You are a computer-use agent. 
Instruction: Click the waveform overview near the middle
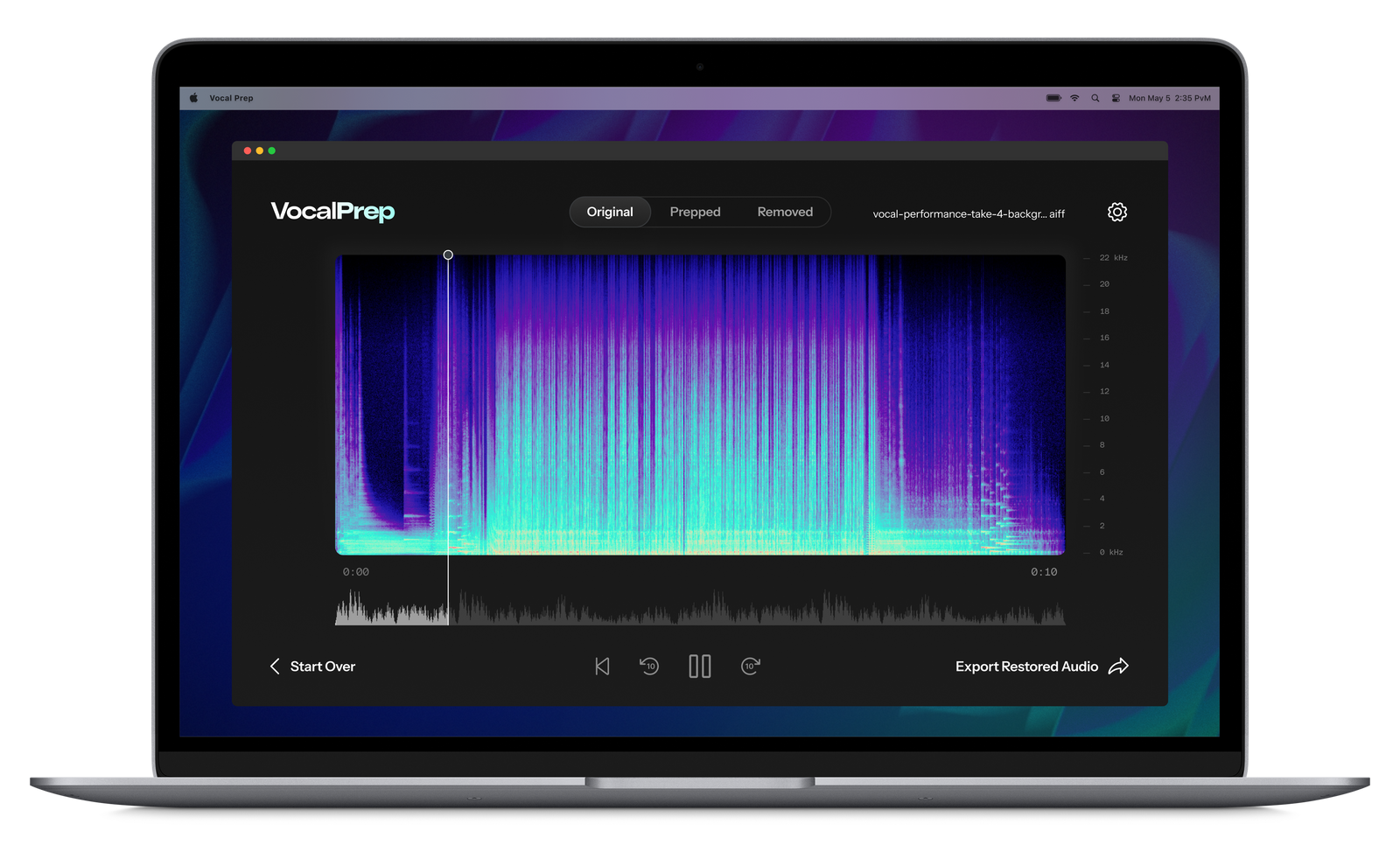700,607
